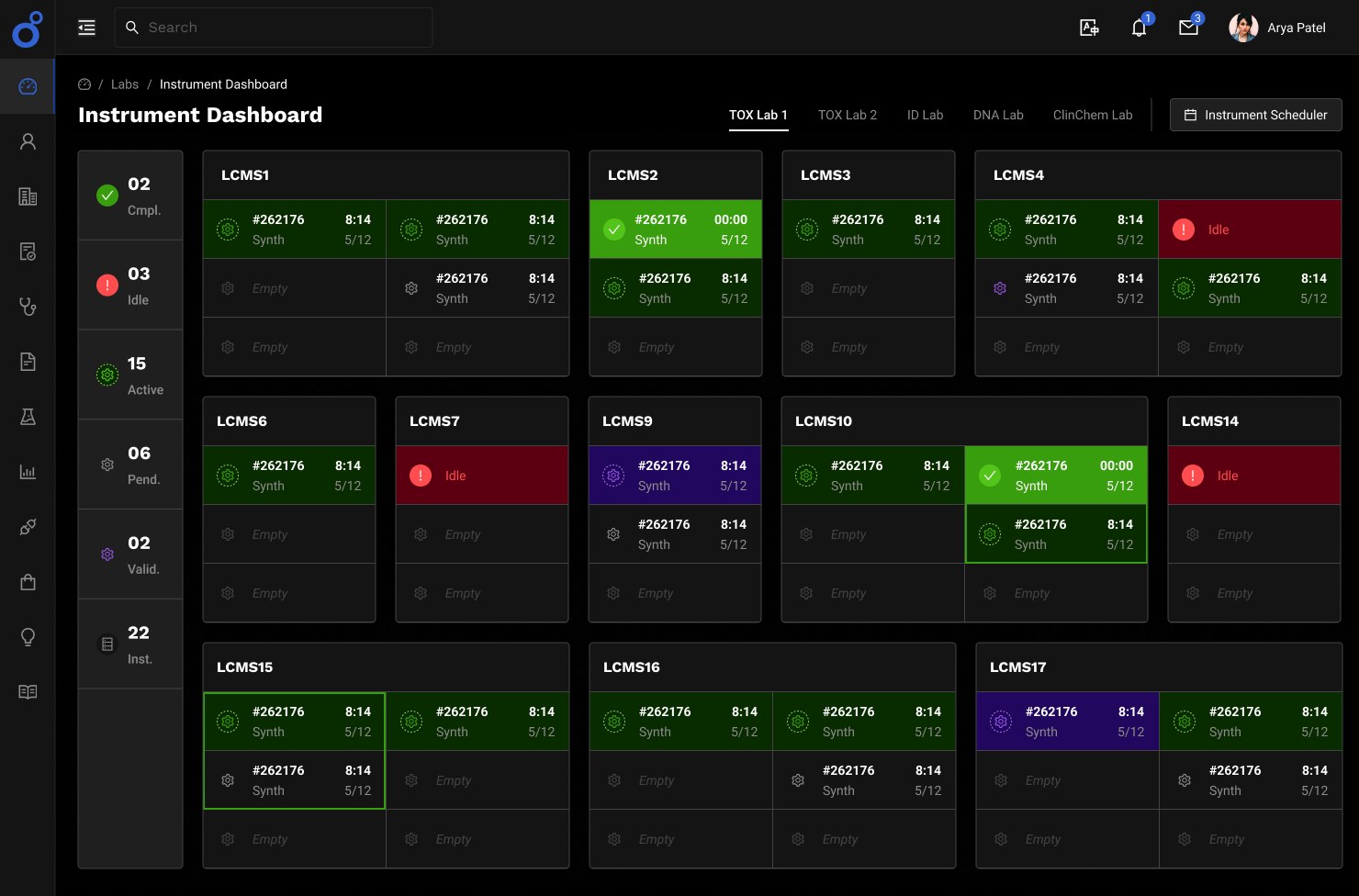This screenshot has width=1359, height=896.
Task: Open the lab flask sidebar icon
Action: click(x=28, y=417)
